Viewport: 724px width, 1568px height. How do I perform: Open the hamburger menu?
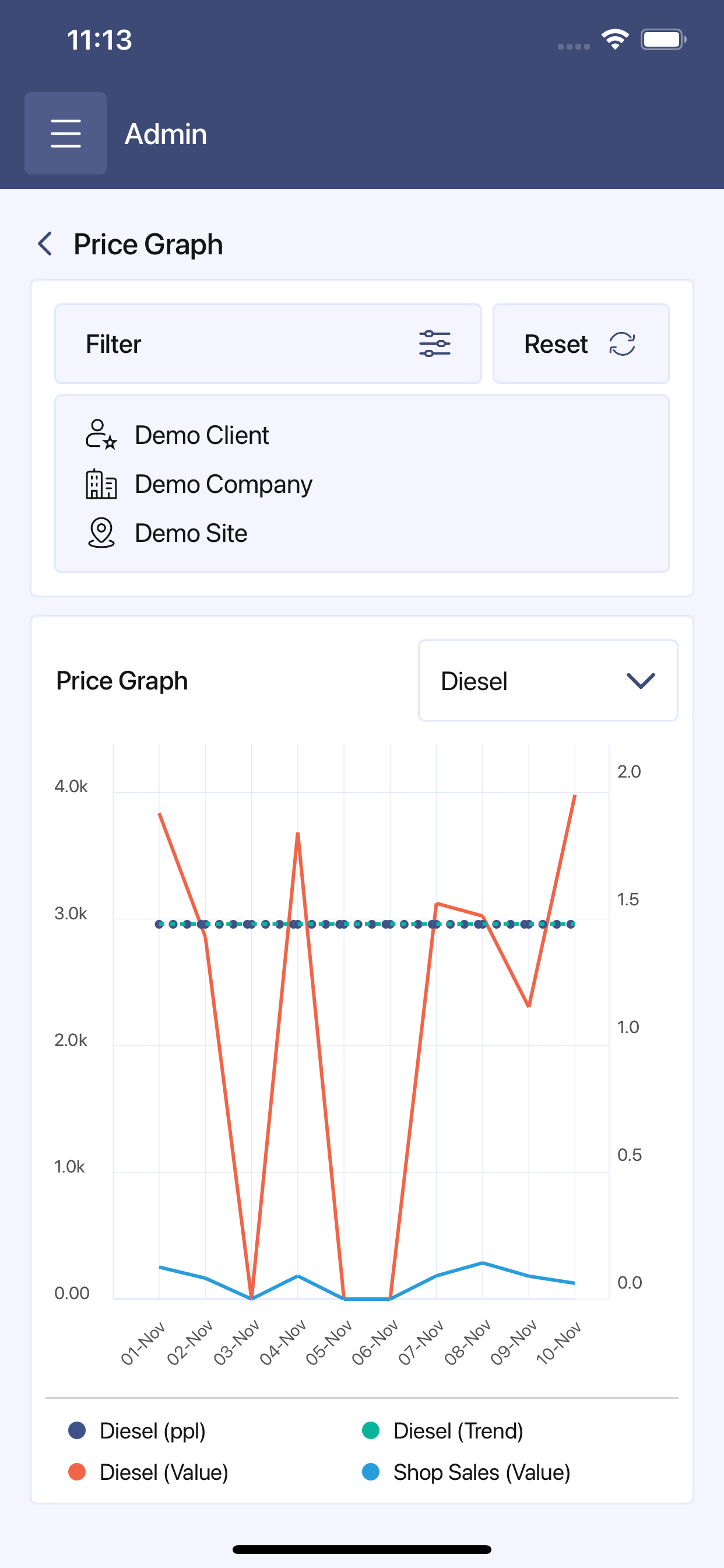(x=66, y=134)
